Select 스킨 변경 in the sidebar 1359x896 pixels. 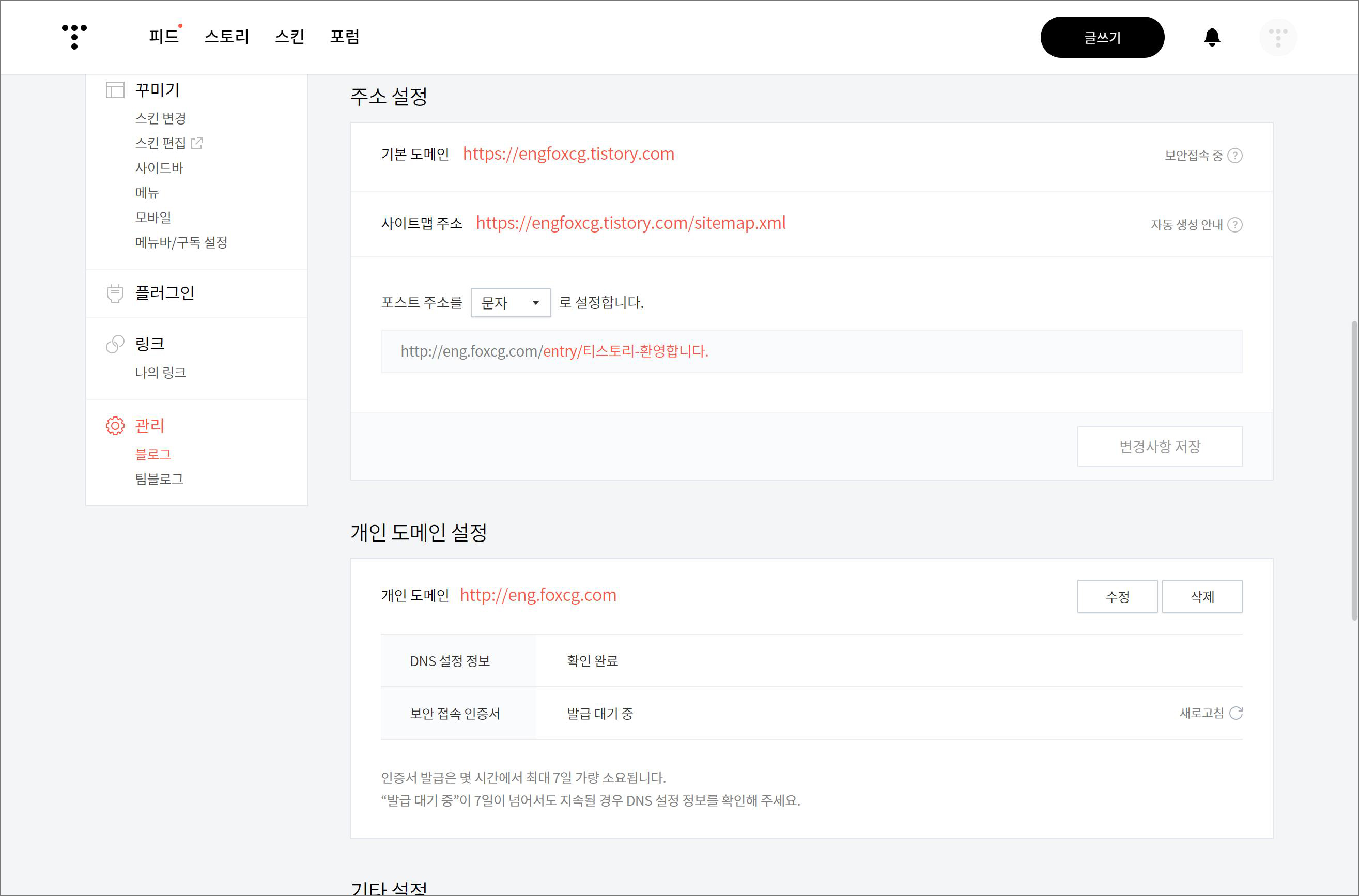click(161, 118)
